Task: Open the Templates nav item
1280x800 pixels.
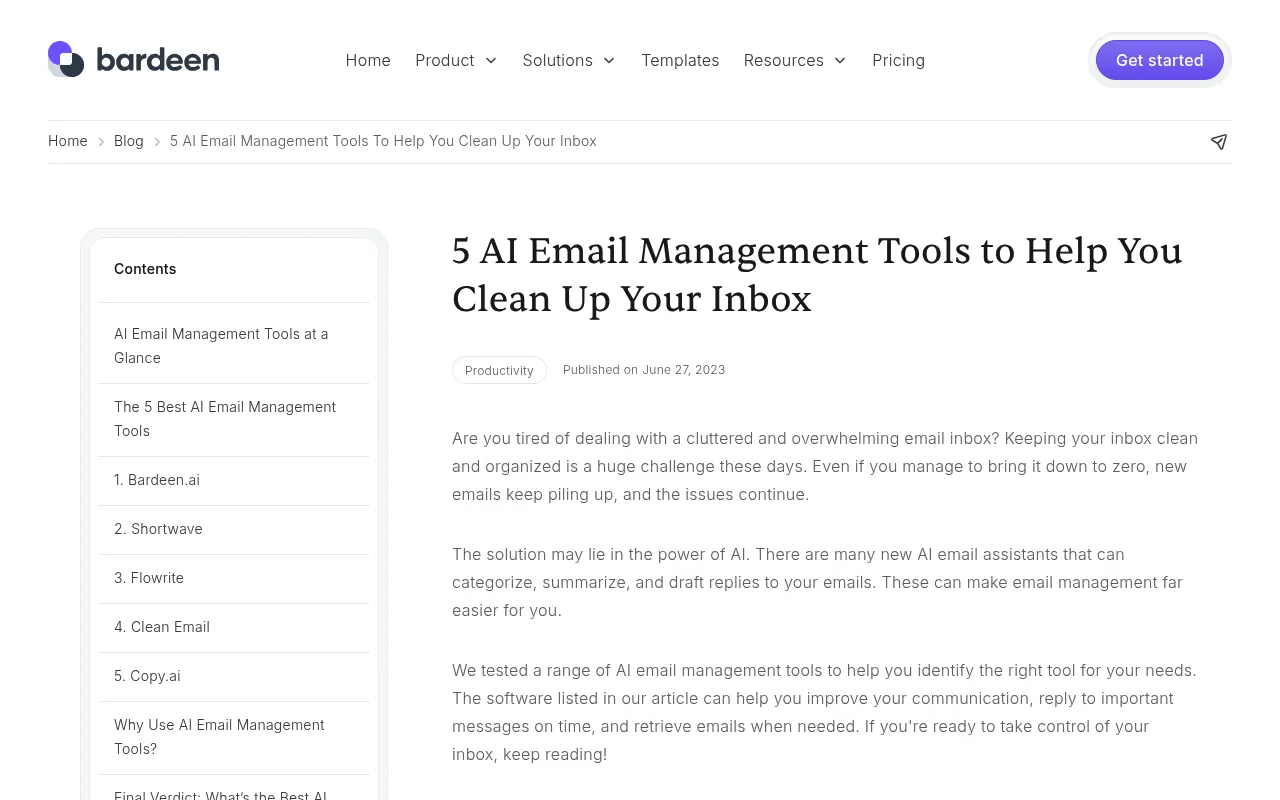Action: [680, 60]
